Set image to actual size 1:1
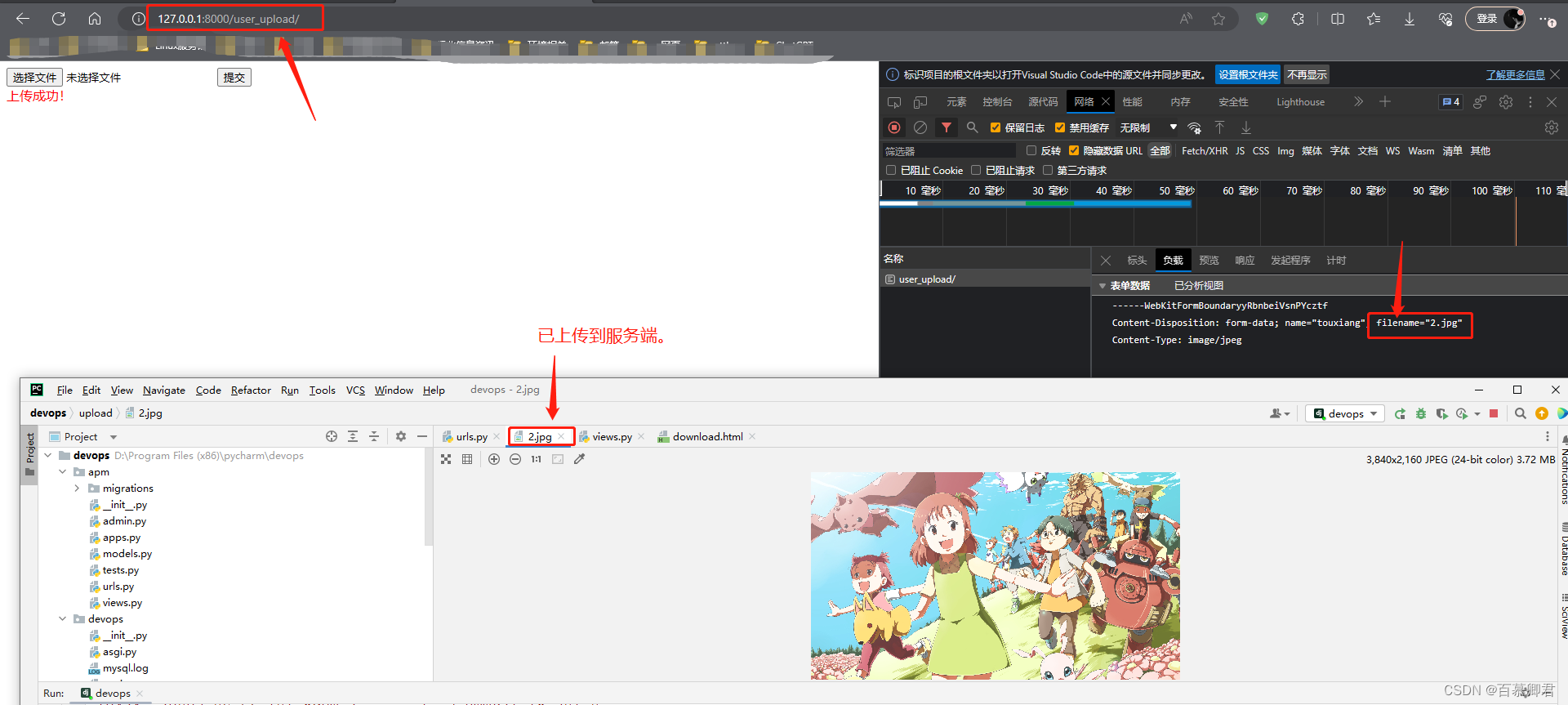Image resolution: width=1568 pixels, height=705 pixels. [x=536, y=459]
